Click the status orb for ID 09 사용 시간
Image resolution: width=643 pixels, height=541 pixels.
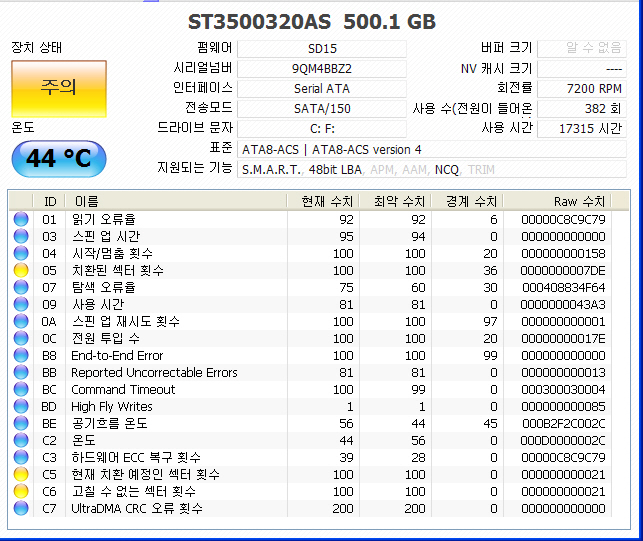[21, 304]
